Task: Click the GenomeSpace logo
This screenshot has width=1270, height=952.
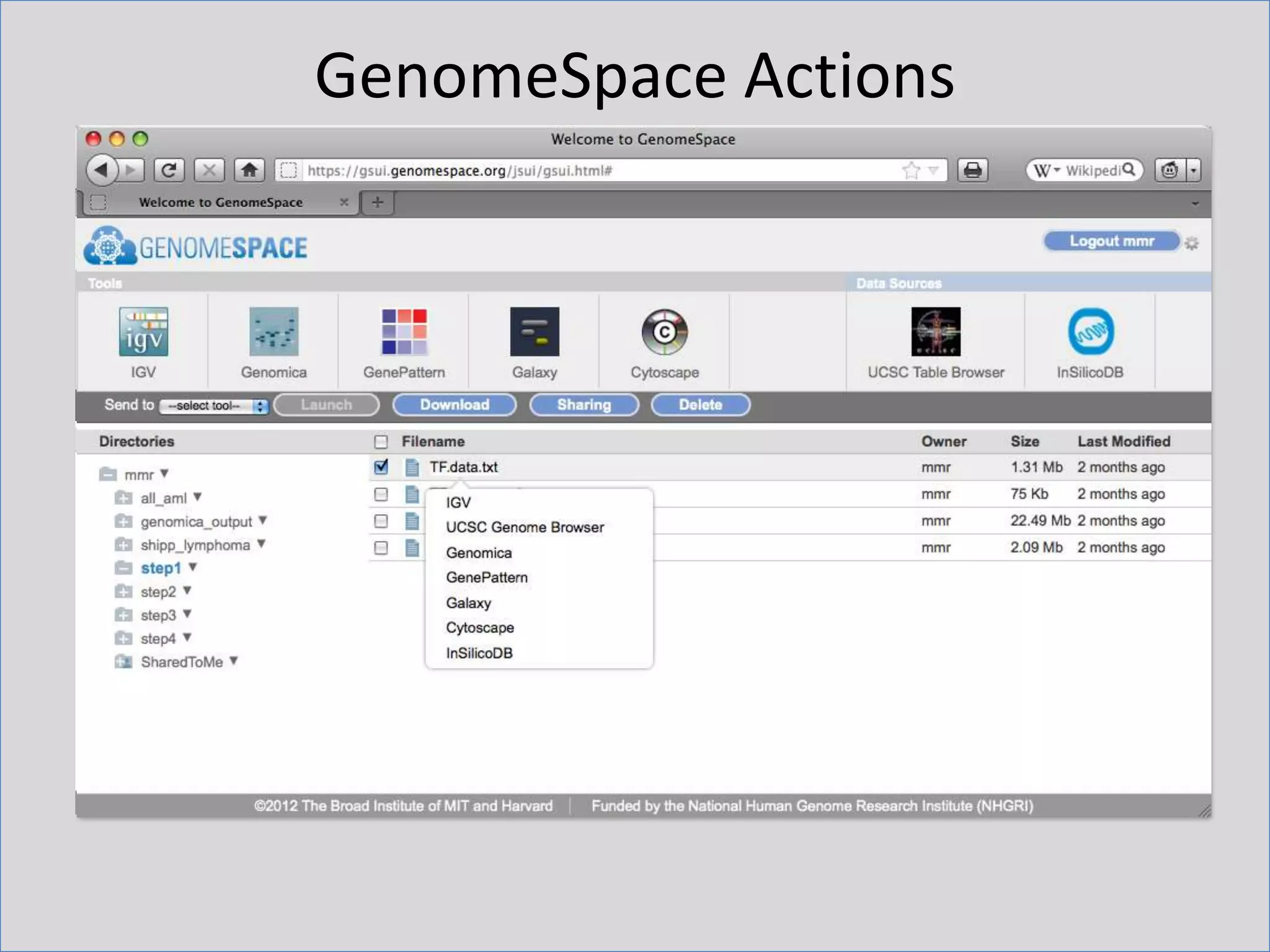Action: click(195, 246)
